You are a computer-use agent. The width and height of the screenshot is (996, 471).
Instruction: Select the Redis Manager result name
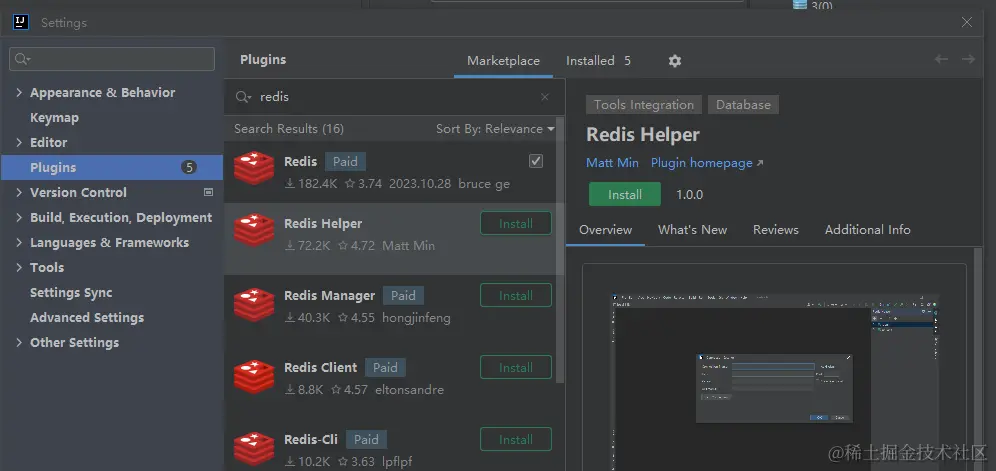coord(330,296)
